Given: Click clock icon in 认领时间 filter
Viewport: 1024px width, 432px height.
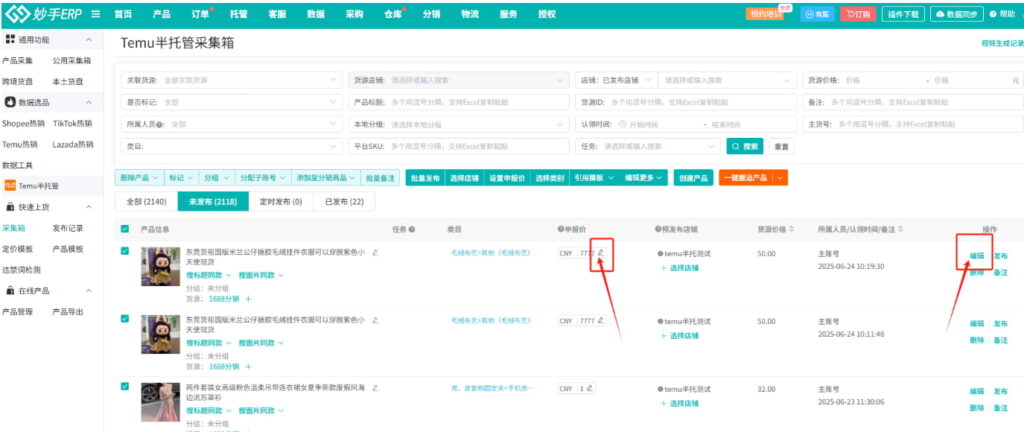Looking at the screenshot, I should pos(622,124).
